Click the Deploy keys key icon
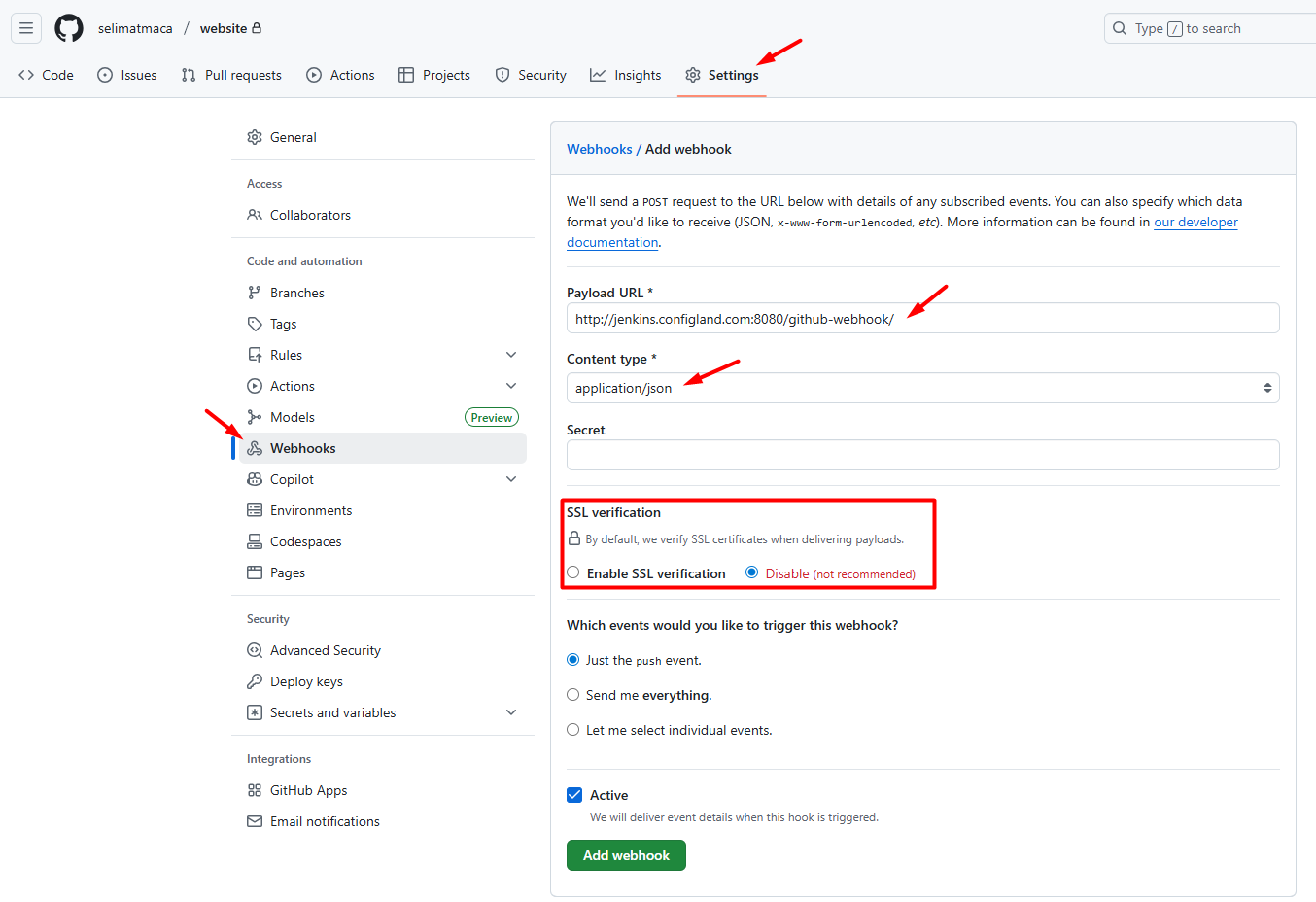This screenshot has height=902, width=1316. (x=255, y=681)
